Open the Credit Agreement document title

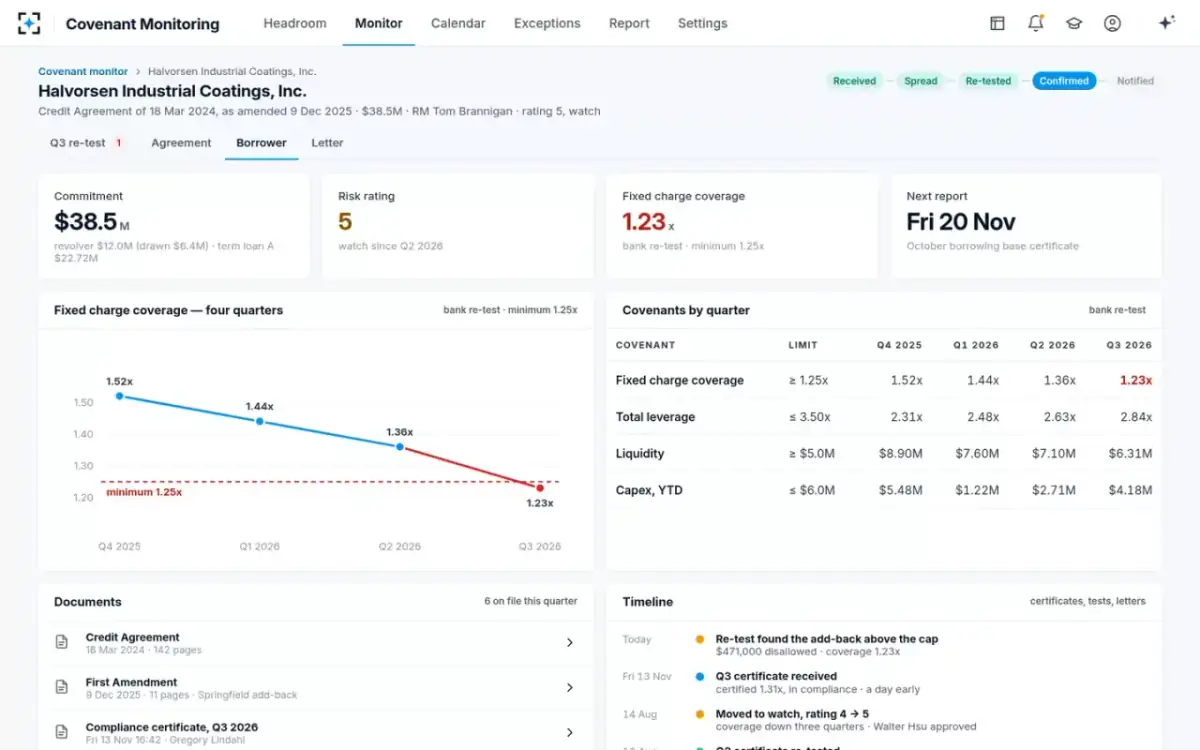pos(133,637)
